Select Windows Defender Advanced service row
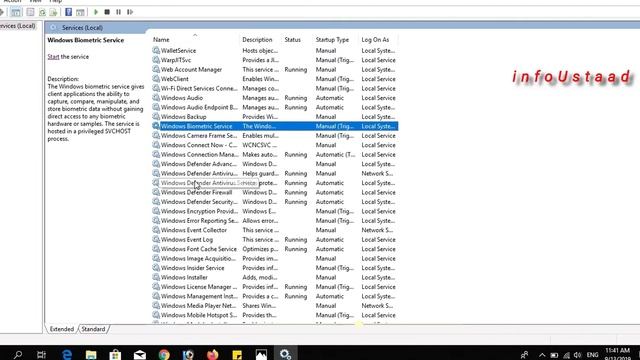This screenshot has height=360, width=640. coord(275,164)
